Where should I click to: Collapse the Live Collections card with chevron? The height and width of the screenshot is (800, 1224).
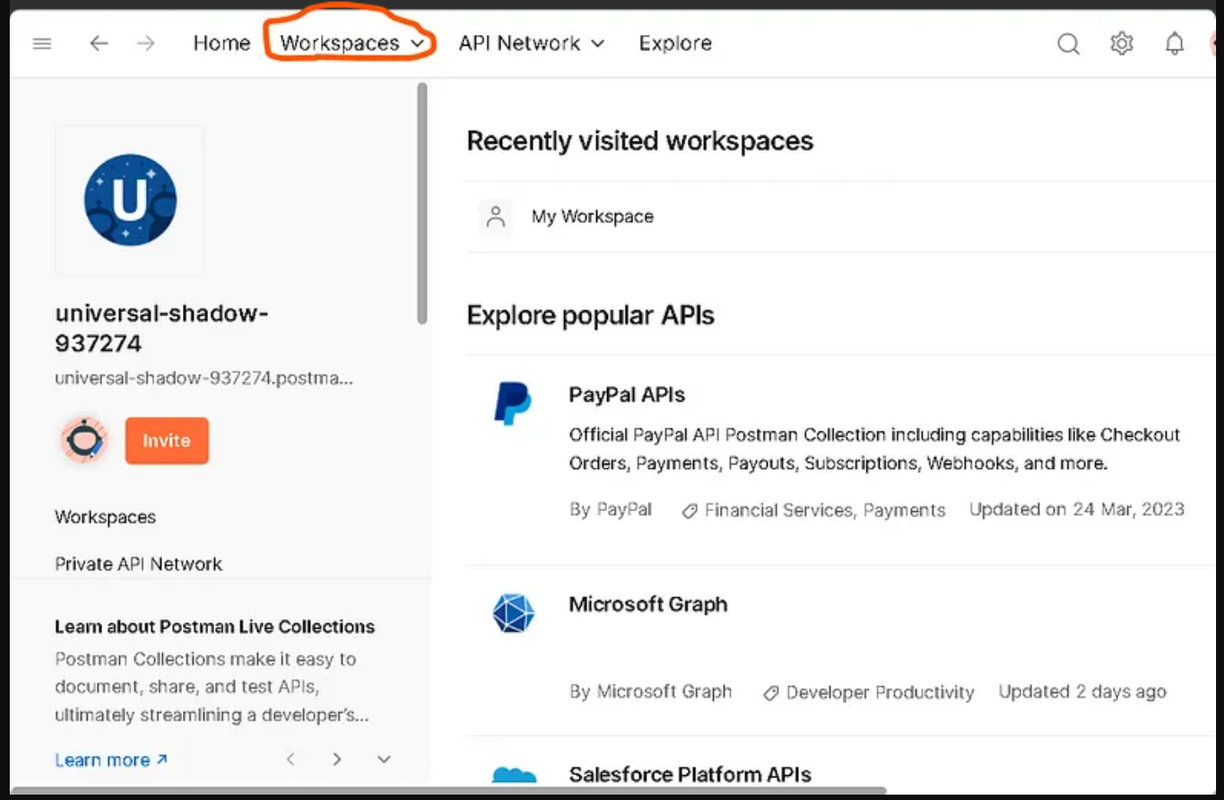(384, 759)
